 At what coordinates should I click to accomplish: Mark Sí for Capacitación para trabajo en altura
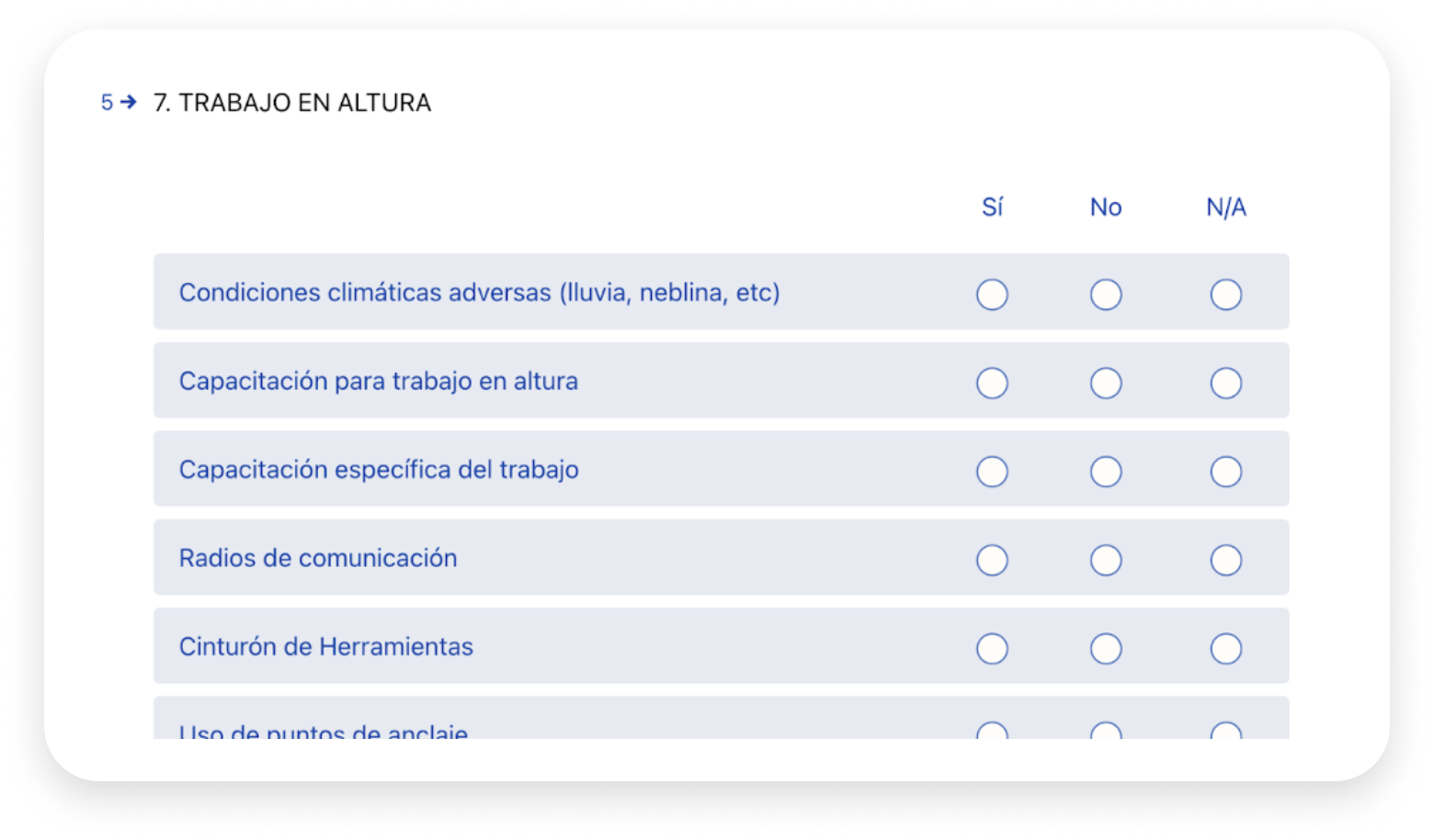tap(992, 383)
